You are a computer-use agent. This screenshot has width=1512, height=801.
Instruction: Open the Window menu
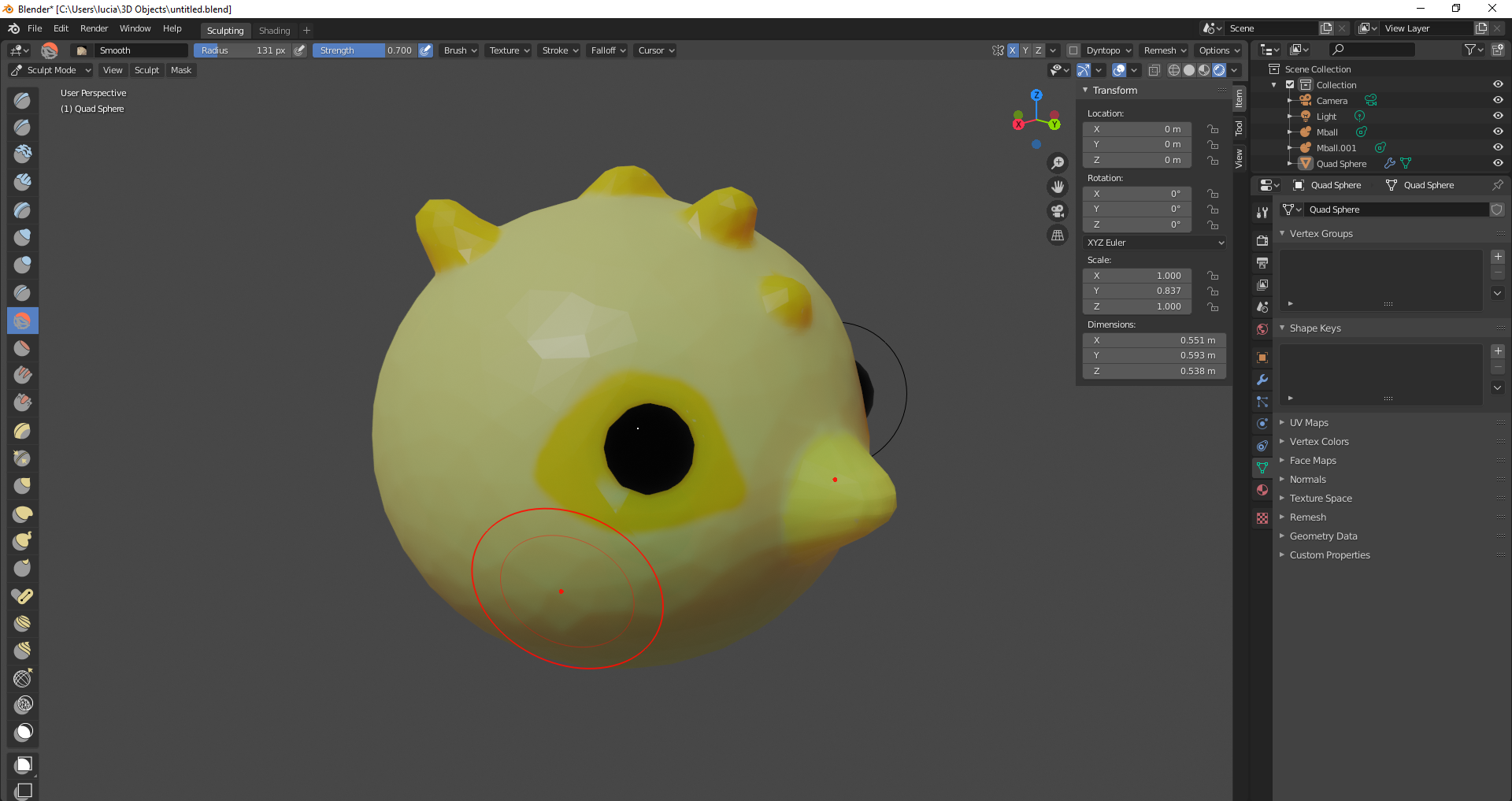click(x=135, y=28)
